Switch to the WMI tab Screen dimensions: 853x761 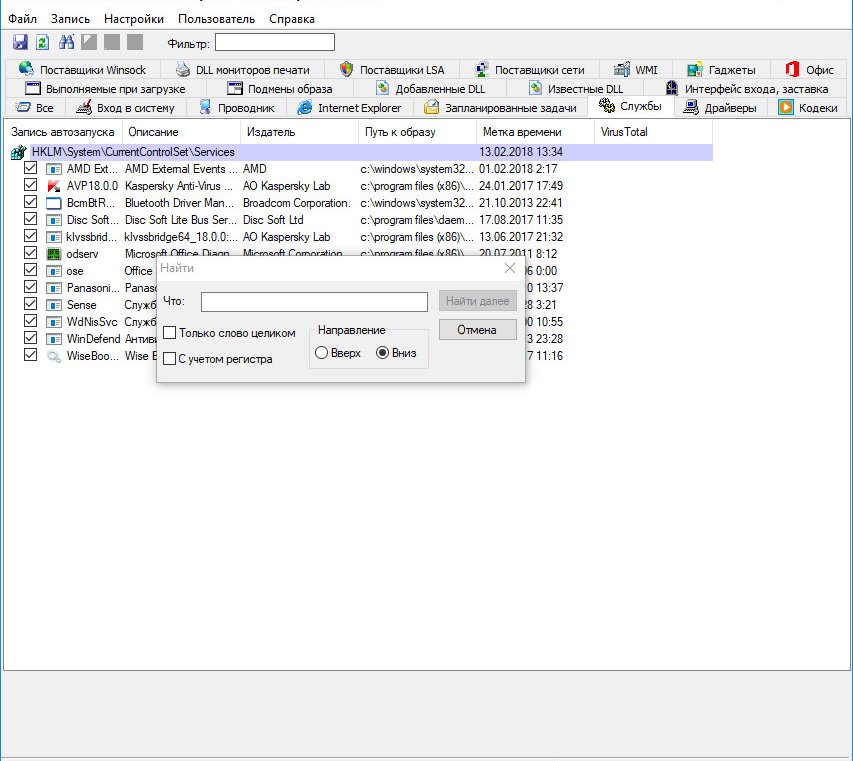(x=636, y=70)
